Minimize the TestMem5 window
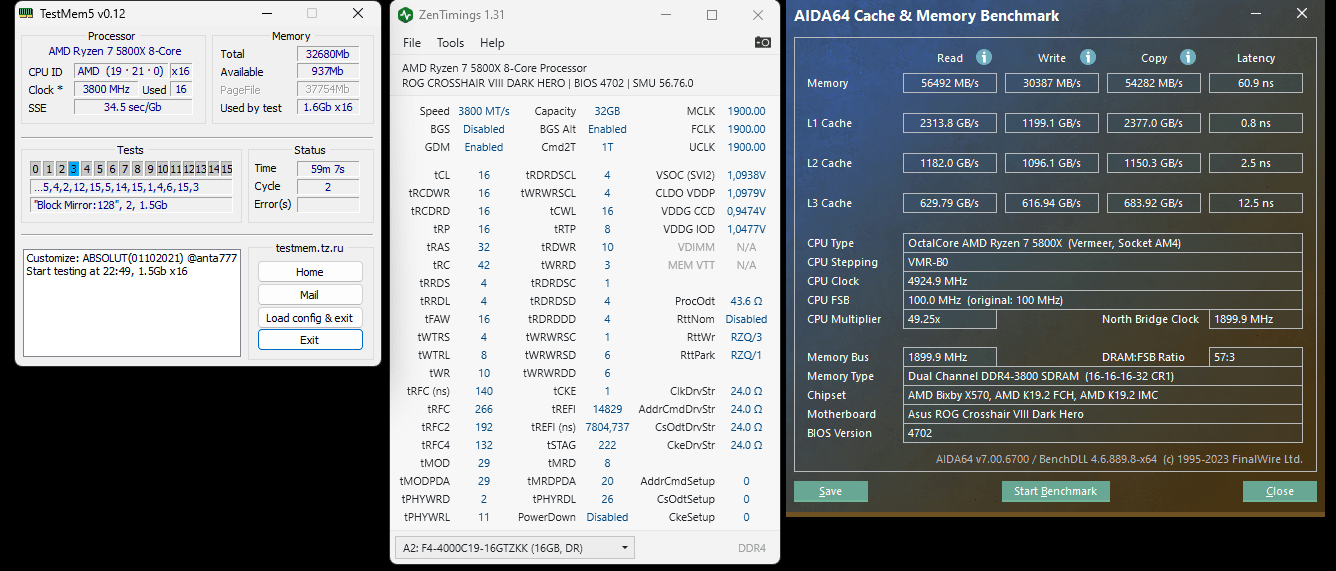This screenshot has width=1336, height=571. [x=266, y=14]
